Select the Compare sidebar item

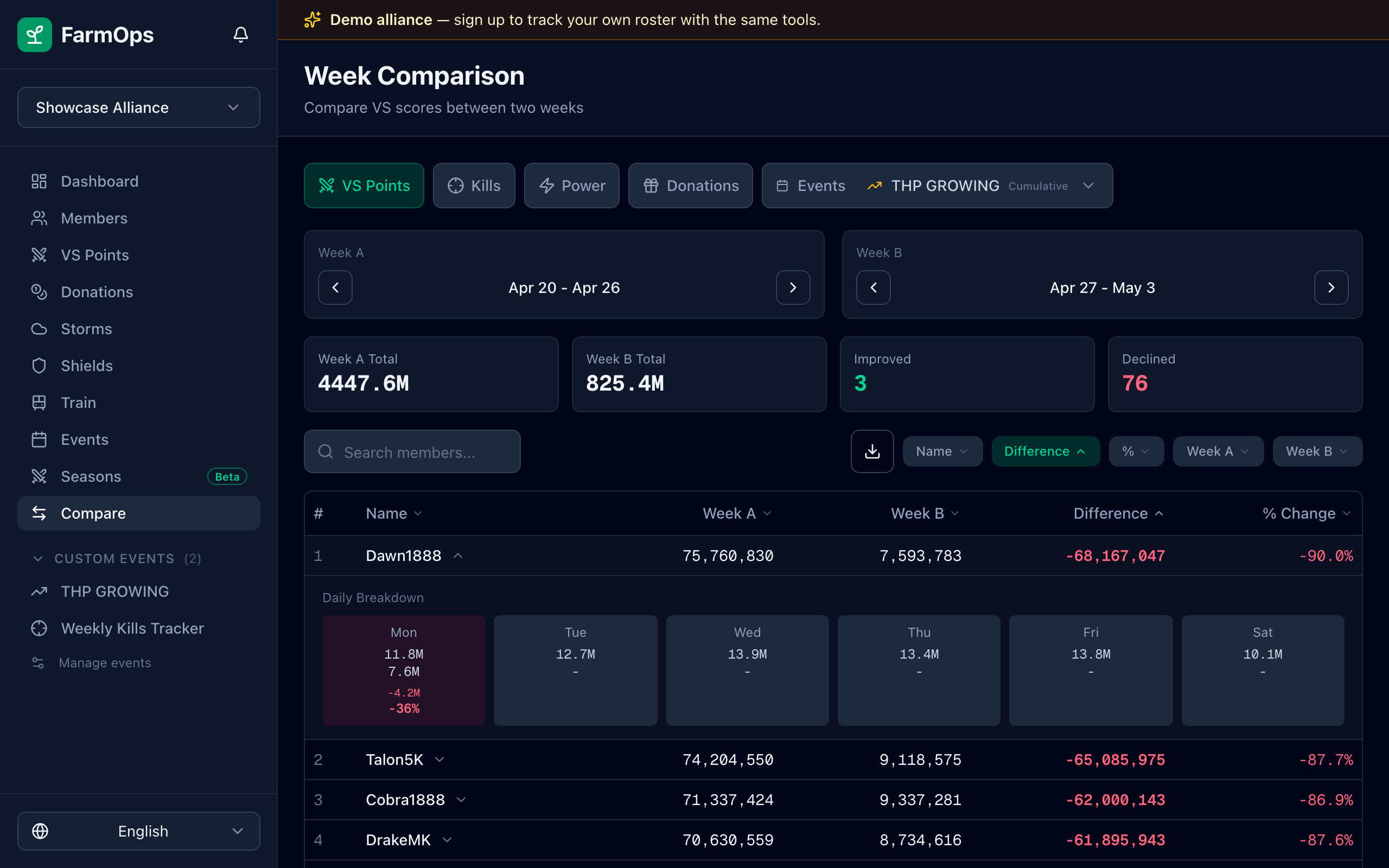[138, 513]
